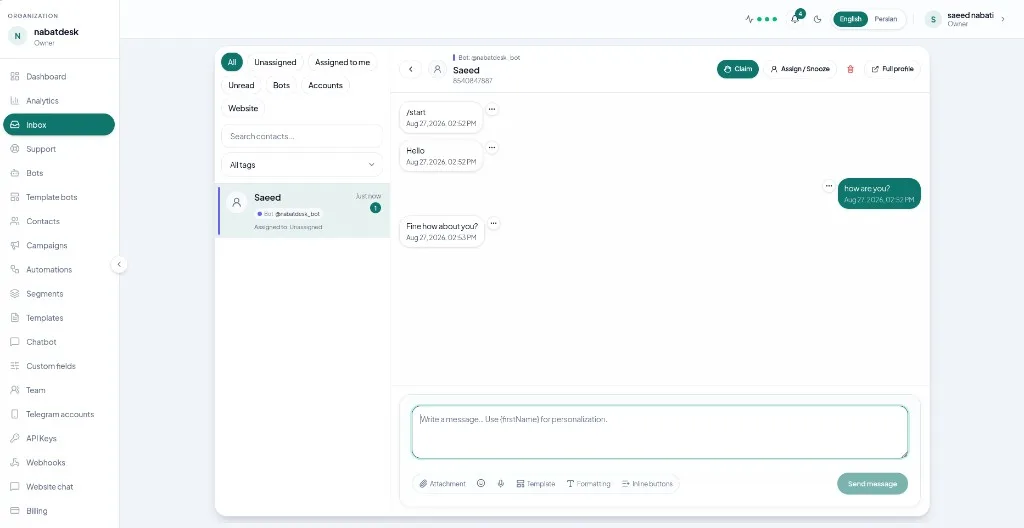Click the Segments layers icon
This screenshot has width=1024, height=528.
[14, 293]
